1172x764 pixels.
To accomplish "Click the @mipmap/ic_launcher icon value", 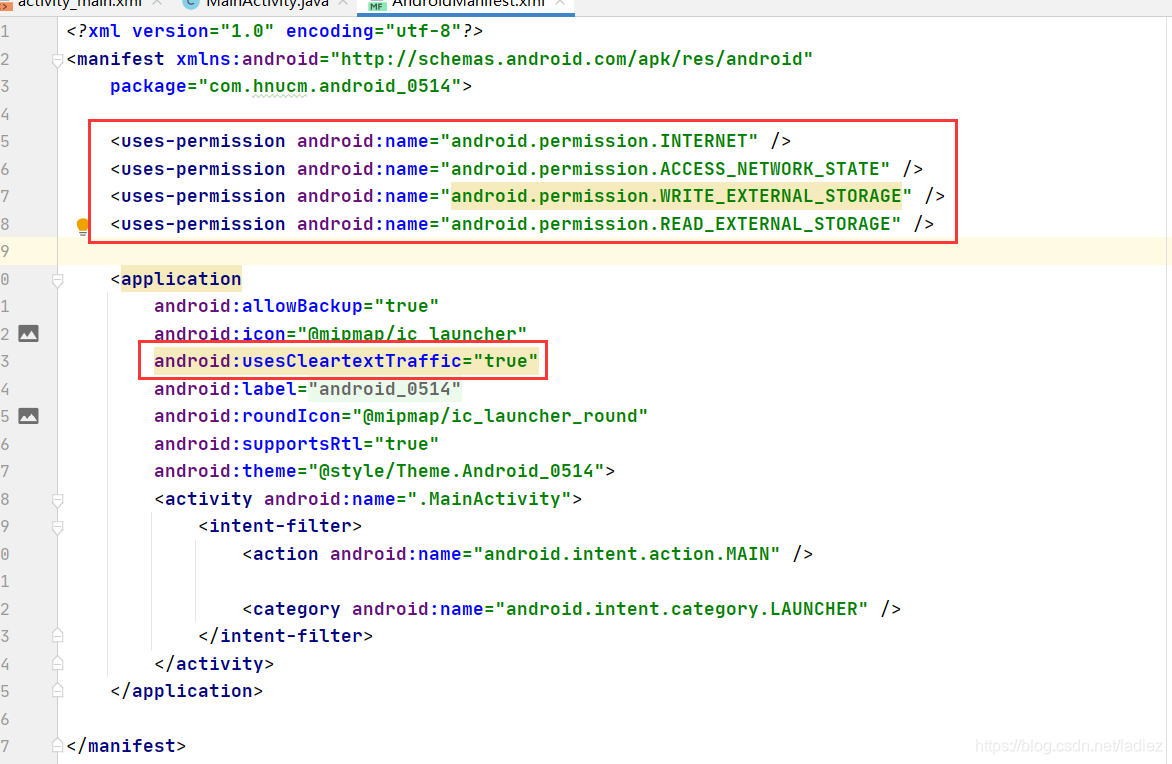I will [413, 333].
